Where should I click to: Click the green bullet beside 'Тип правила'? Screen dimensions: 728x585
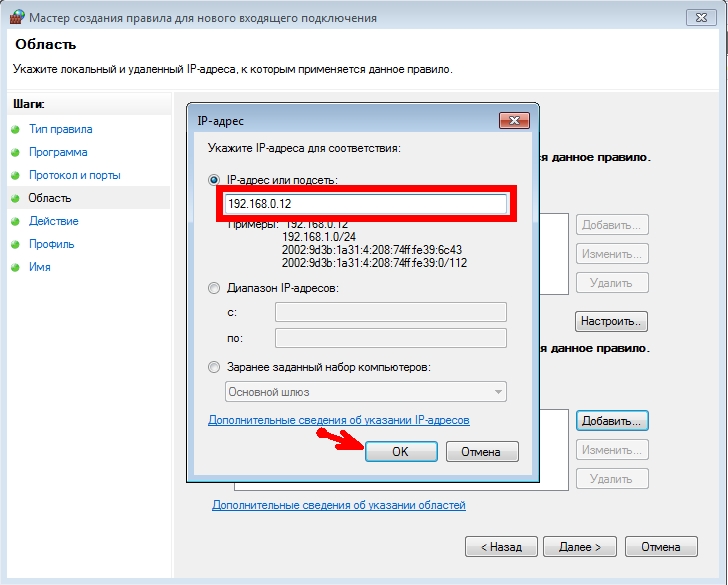point(15,130)
